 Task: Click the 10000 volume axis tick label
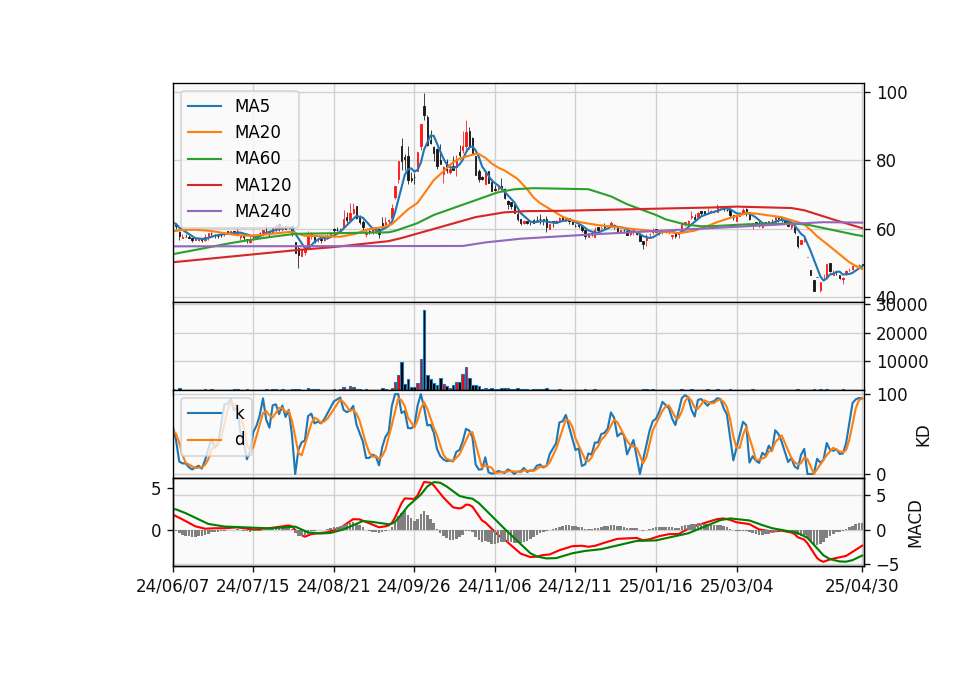(x=902, y=362)
